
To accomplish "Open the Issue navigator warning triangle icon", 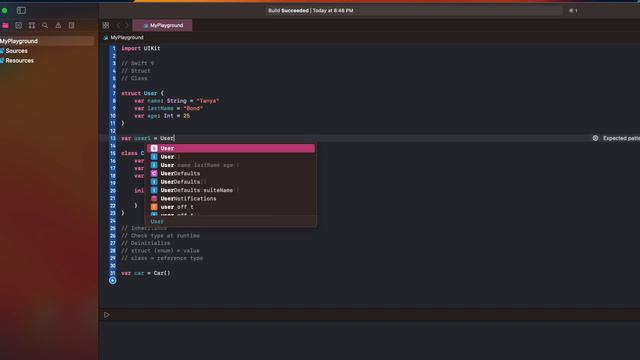I will pyautogui.click(x=58, y=25).
